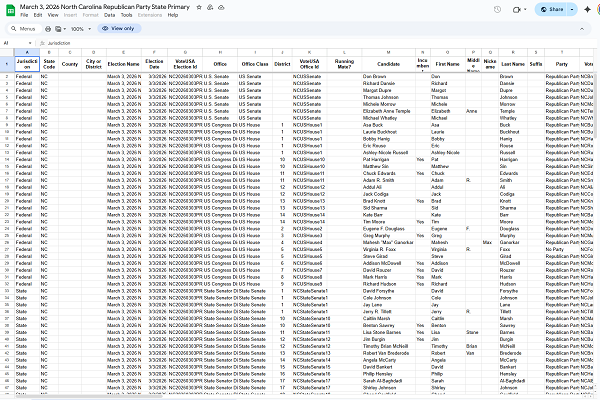Click the move to folder icon
The width and height of the screenshot is (600, 400).
208,6
